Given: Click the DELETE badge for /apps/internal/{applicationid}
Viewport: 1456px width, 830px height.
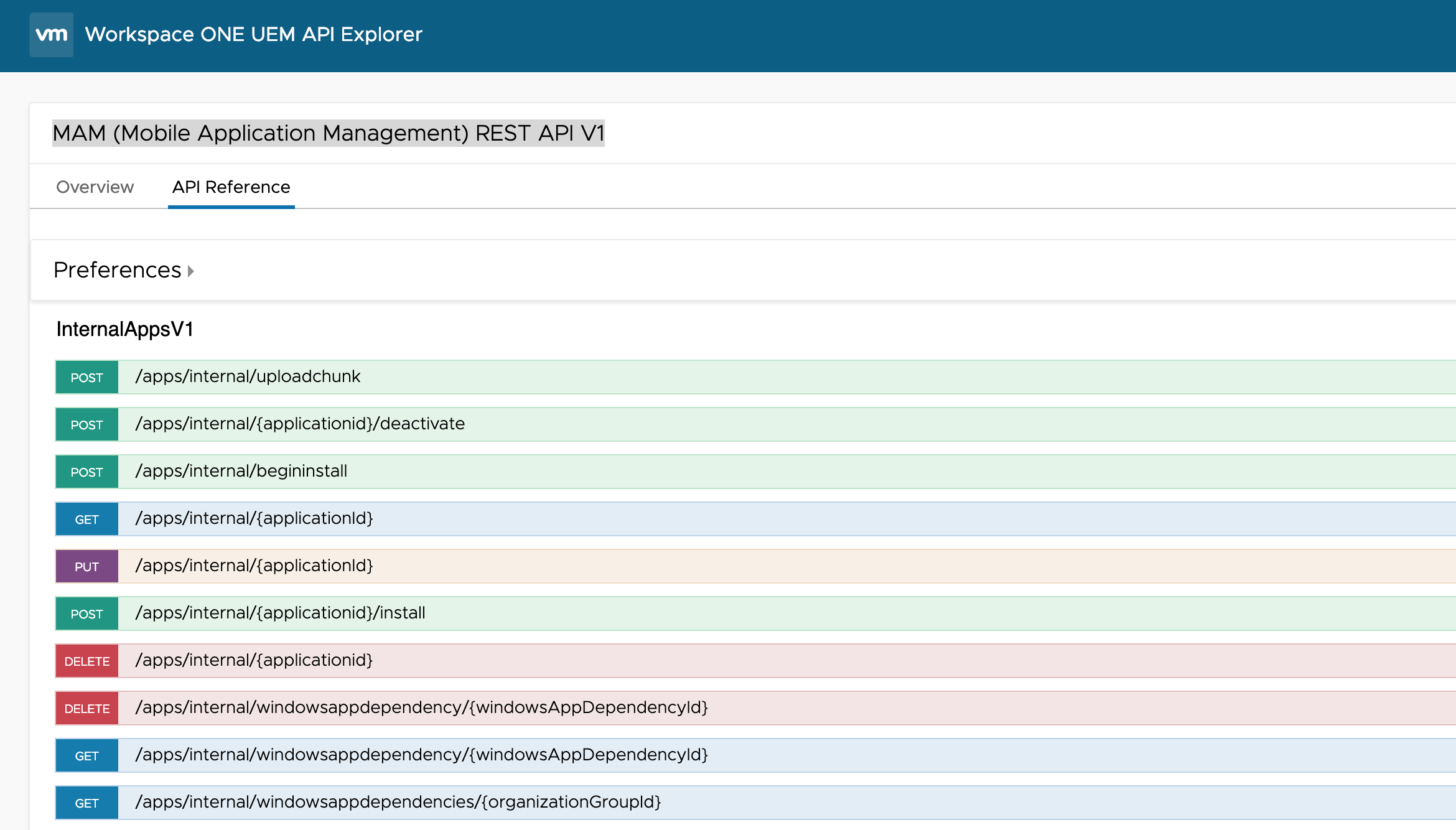Looking at the screenshot, I should (x=86, y=661).
